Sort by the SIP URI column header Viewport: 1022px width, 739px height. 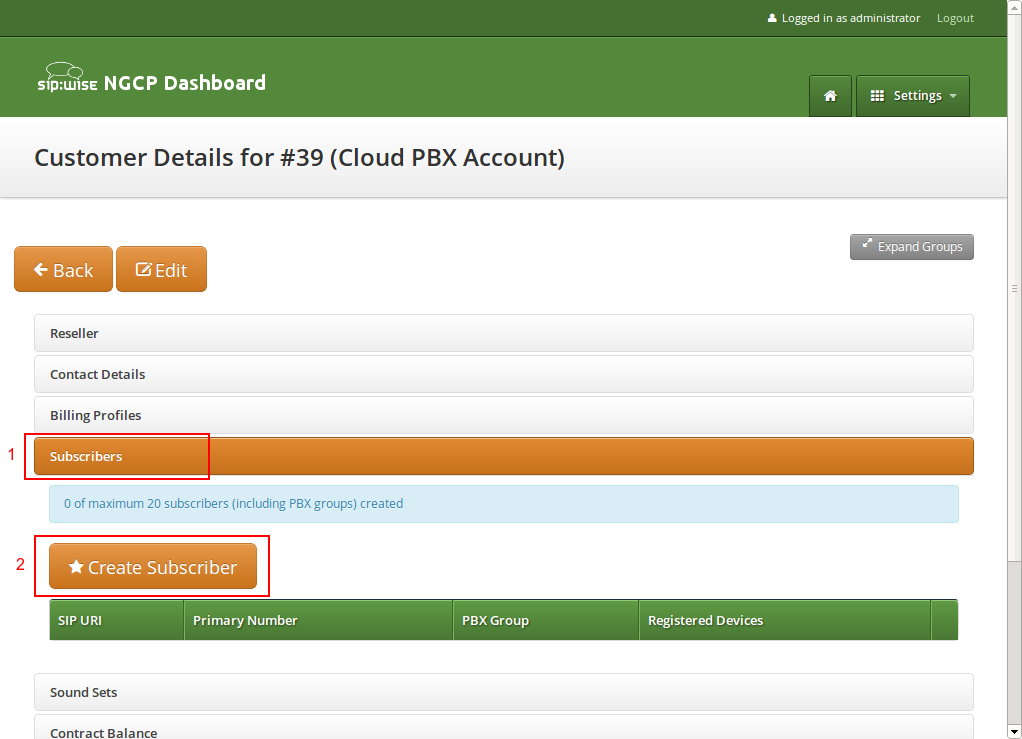tap(116, 620)
